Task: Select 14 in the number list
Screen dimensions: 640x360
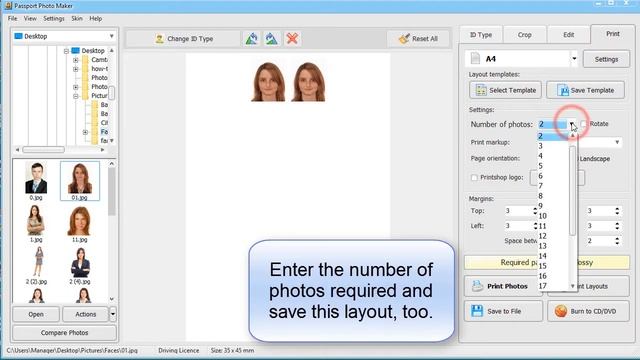Action: tap(553, 256)
